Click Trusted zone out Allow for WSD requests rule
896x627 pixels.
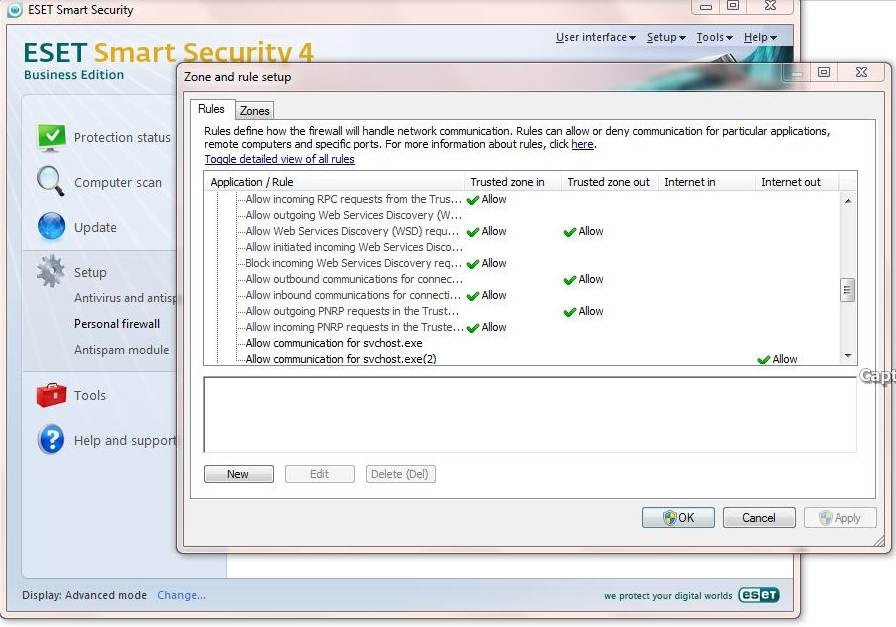(x=583, y=231)
